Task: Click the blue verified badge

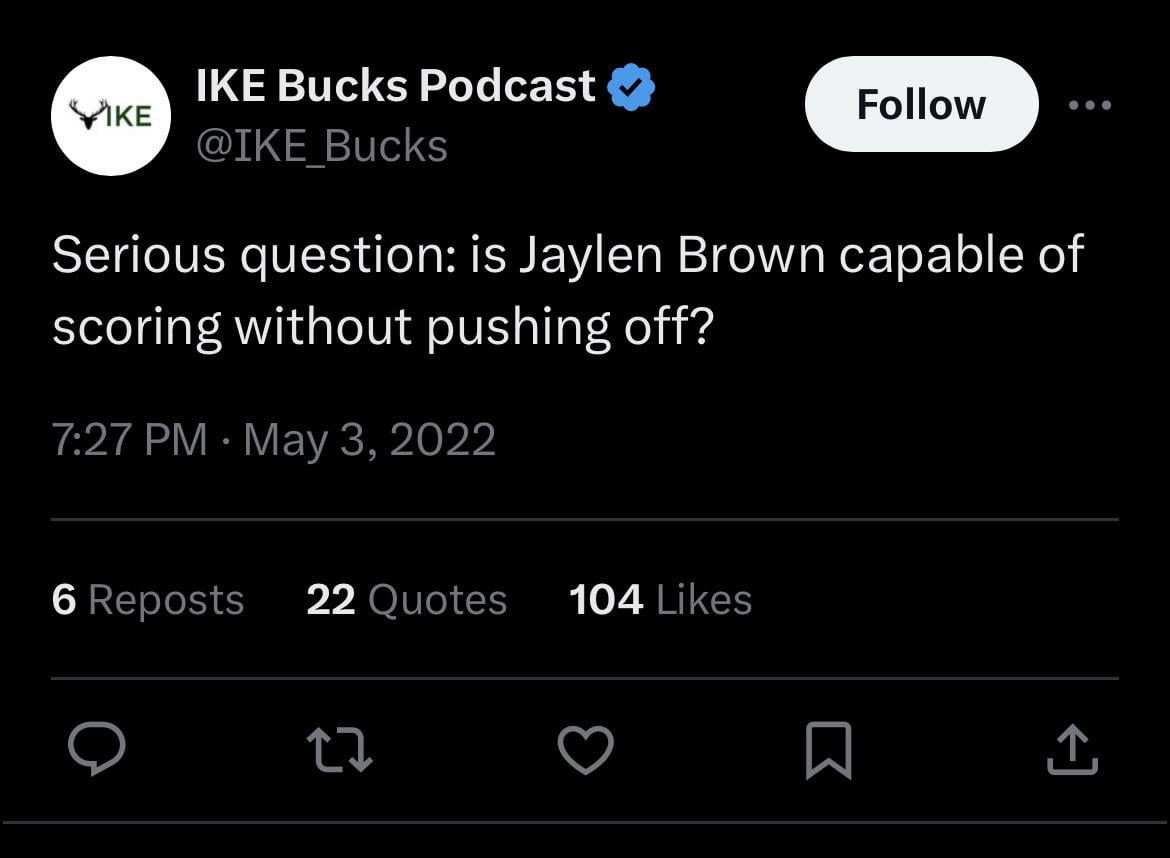Action: click(632, 88)
